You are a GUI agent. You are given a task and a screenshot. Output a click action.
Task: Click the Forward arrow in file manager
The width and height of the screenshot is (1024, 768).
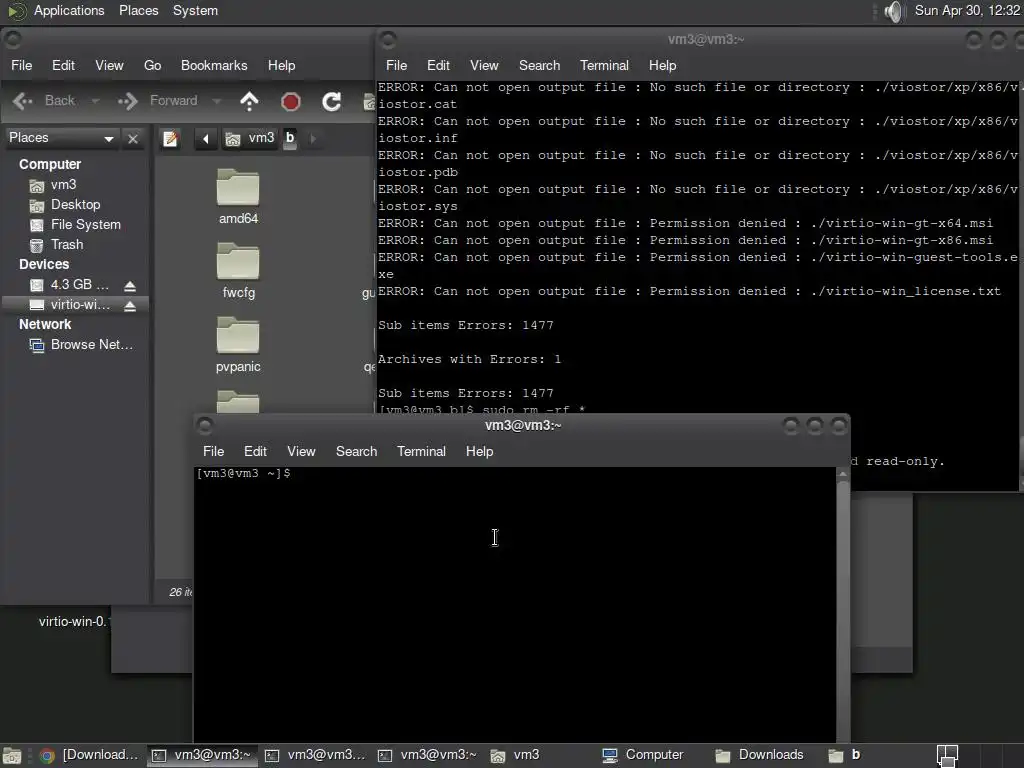click(157, 101)
